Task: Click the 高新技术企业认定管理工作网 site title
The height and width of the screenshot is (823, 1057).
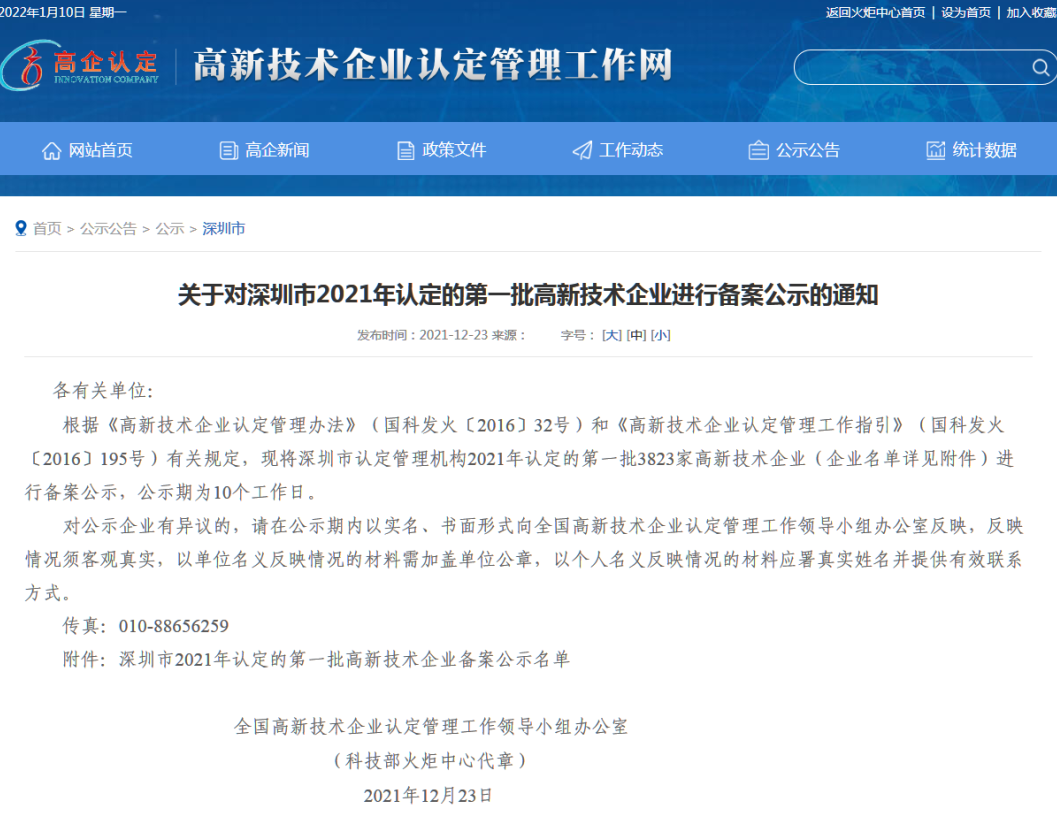Action: (433, 65)
